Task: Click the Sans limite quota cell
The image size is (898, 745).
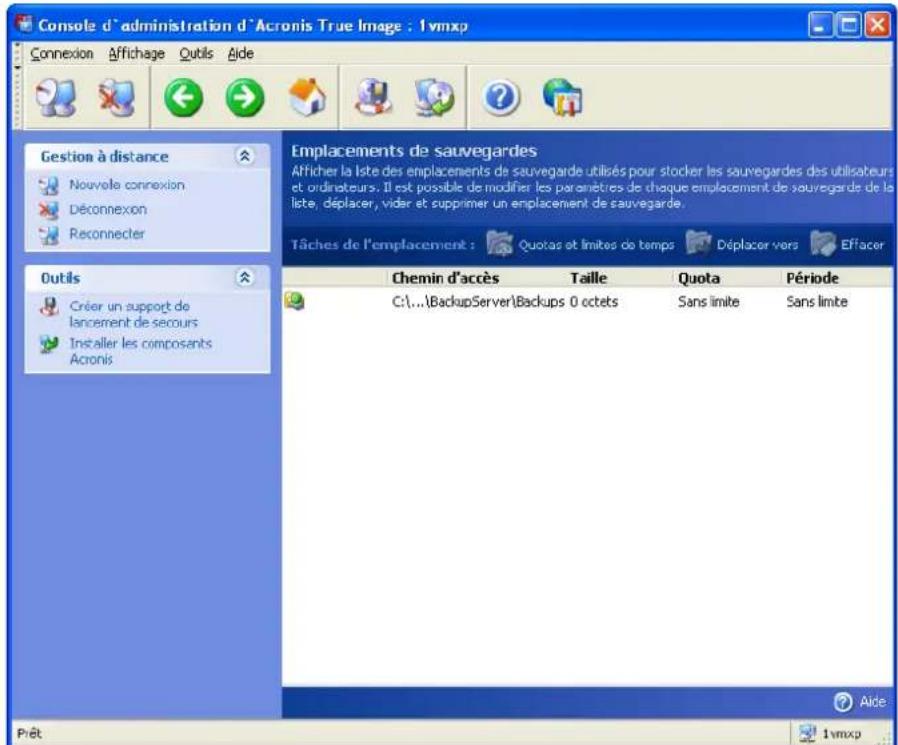Action: 708,302
